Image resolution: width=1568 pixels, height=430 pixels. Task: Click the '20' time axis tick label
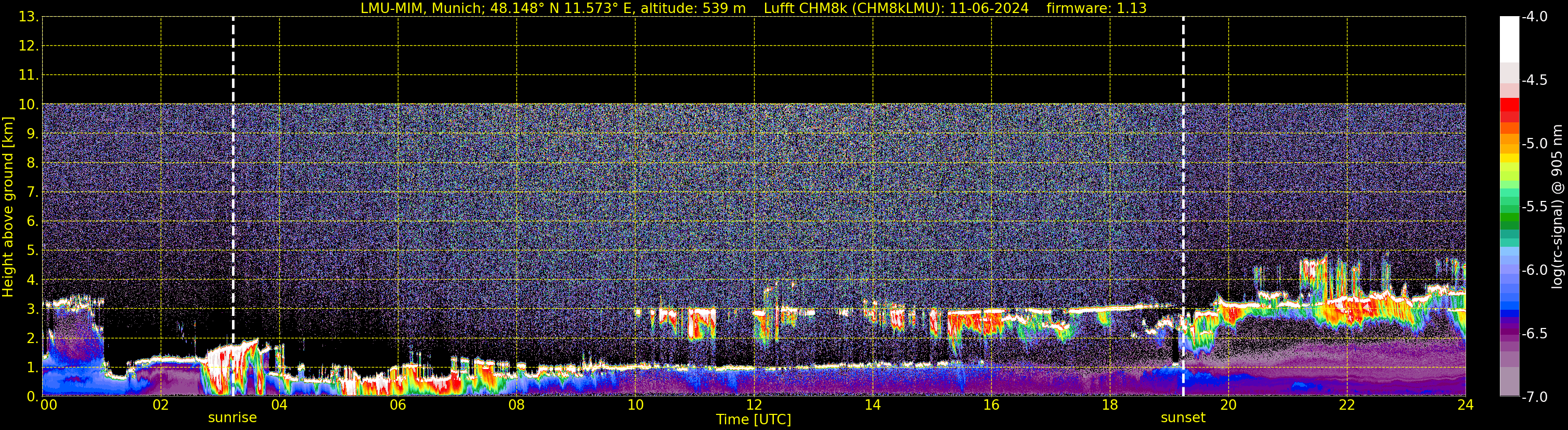point(1228,405)
